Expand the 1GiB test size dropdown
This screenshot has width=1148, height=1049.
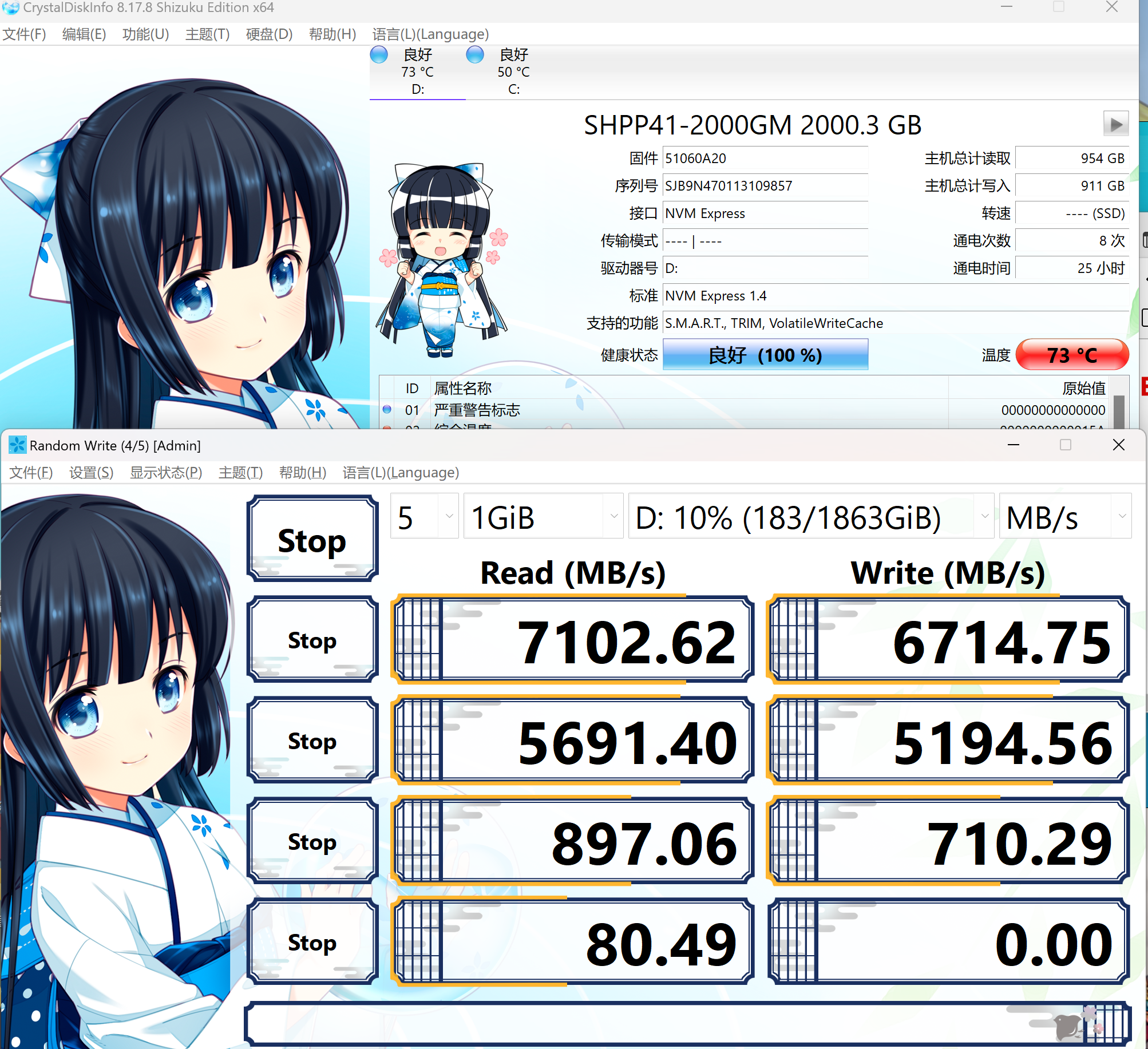click(543, 517)
